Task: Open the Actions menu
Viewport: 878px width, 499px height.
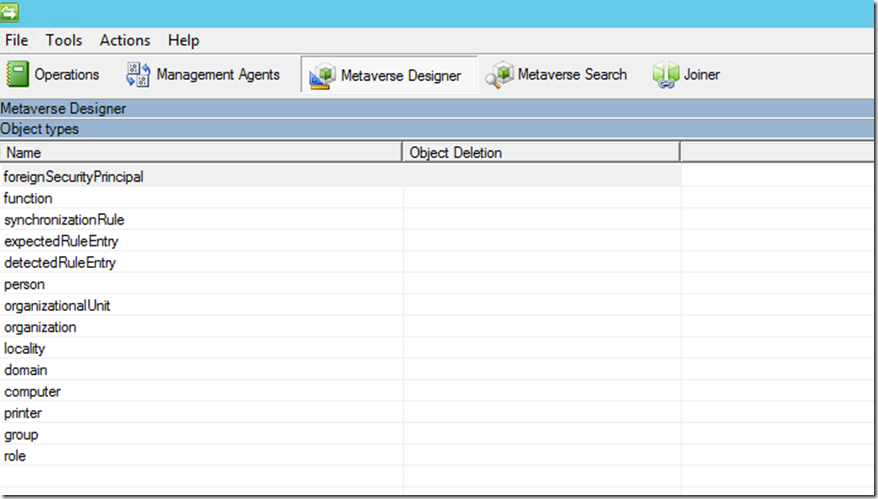Action: (125, 40)
